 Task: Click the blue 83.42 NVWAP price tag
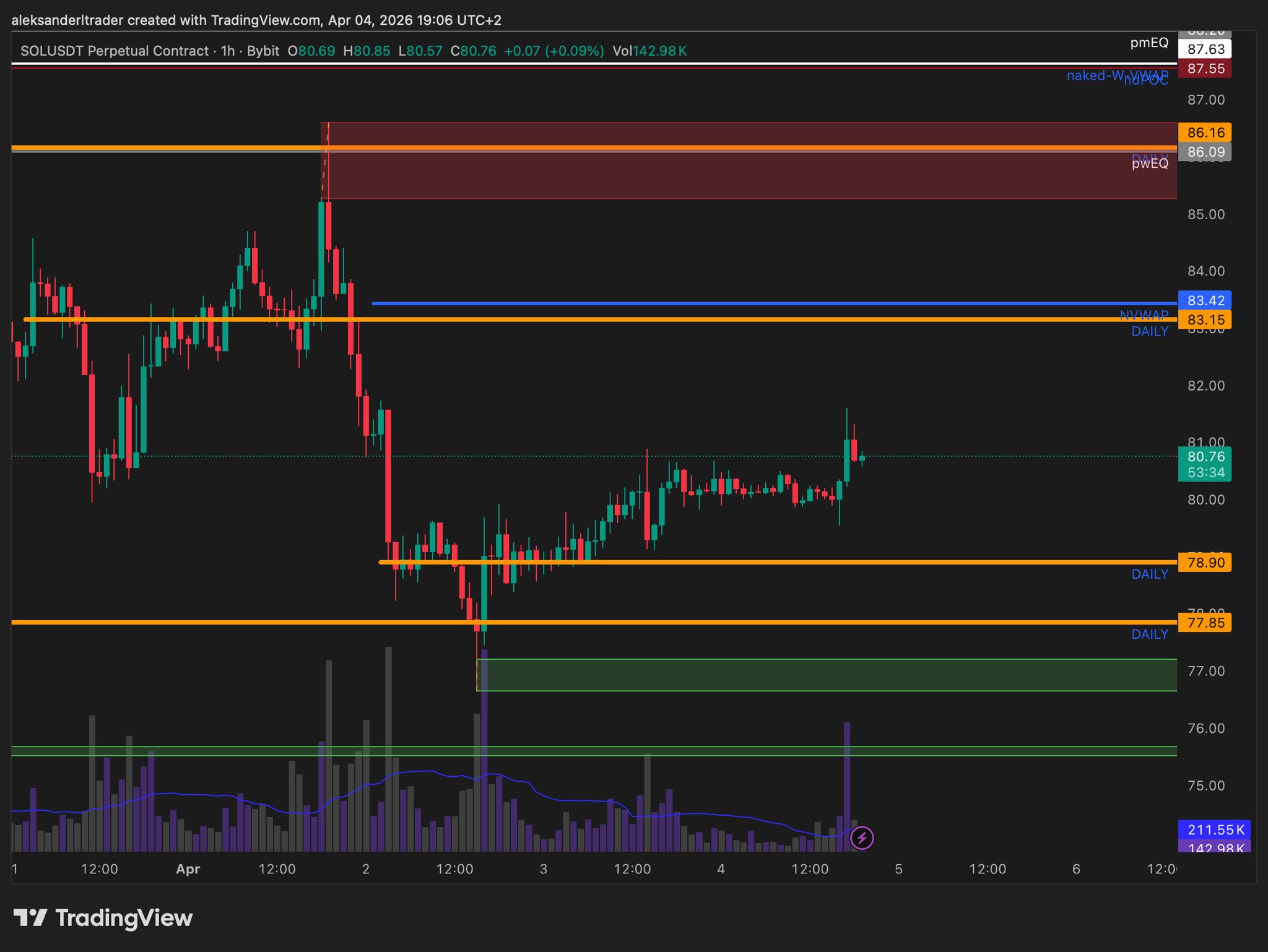pyautogui.click(x=1205, y=300)
